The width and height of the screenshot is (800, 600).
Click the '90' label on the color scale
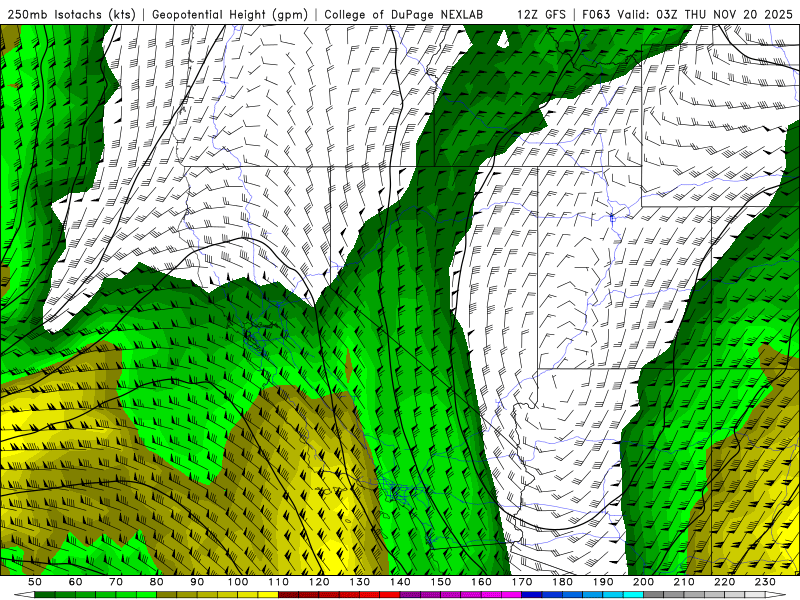click(x=197, y=582)
